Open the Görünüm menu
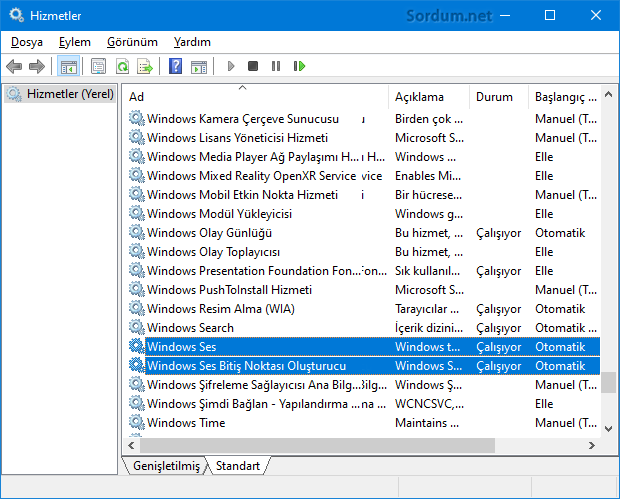This screenshot has height=499, width=620. [132, 42]
